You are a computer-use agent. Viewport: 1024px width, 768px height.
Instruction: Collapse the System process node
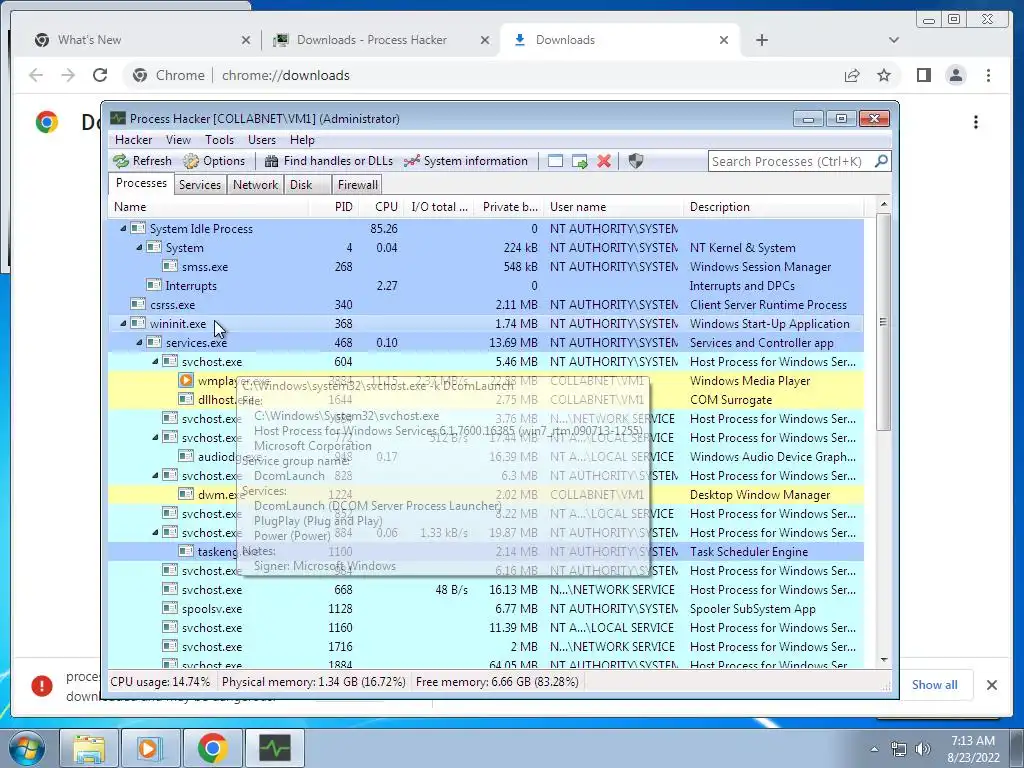point(138,248)
